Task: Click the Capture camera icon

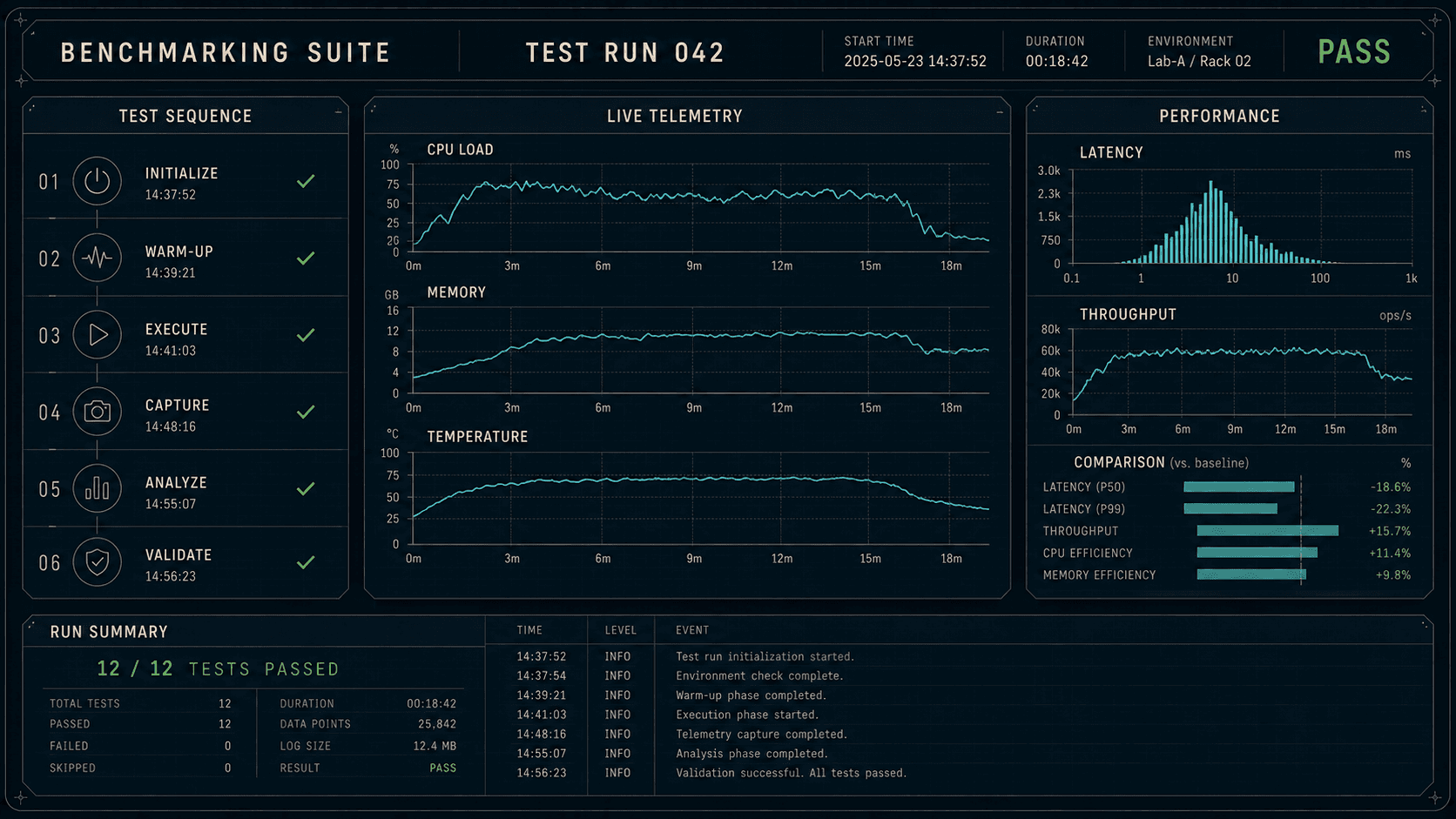Action: click(97, 412)
